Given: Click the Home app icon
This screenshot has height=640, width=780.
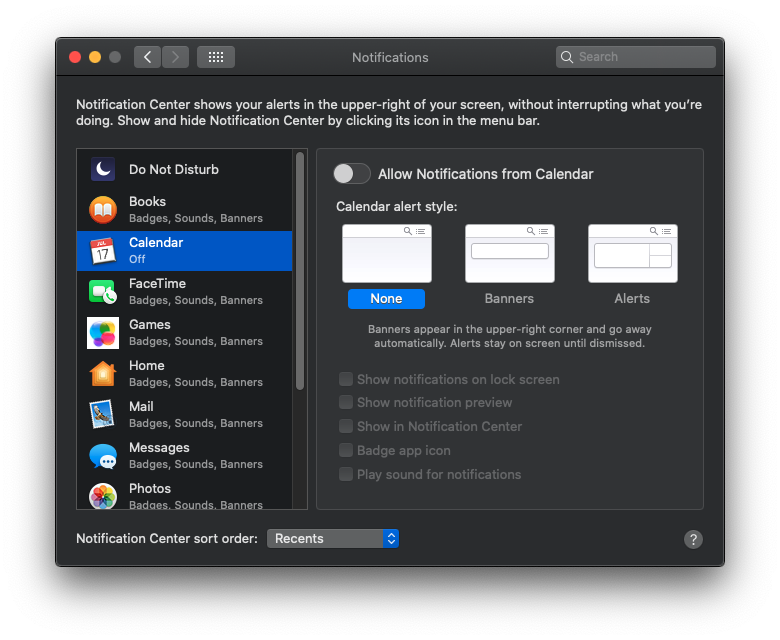Looking at the screenshot, I should (x=103, y=373).
